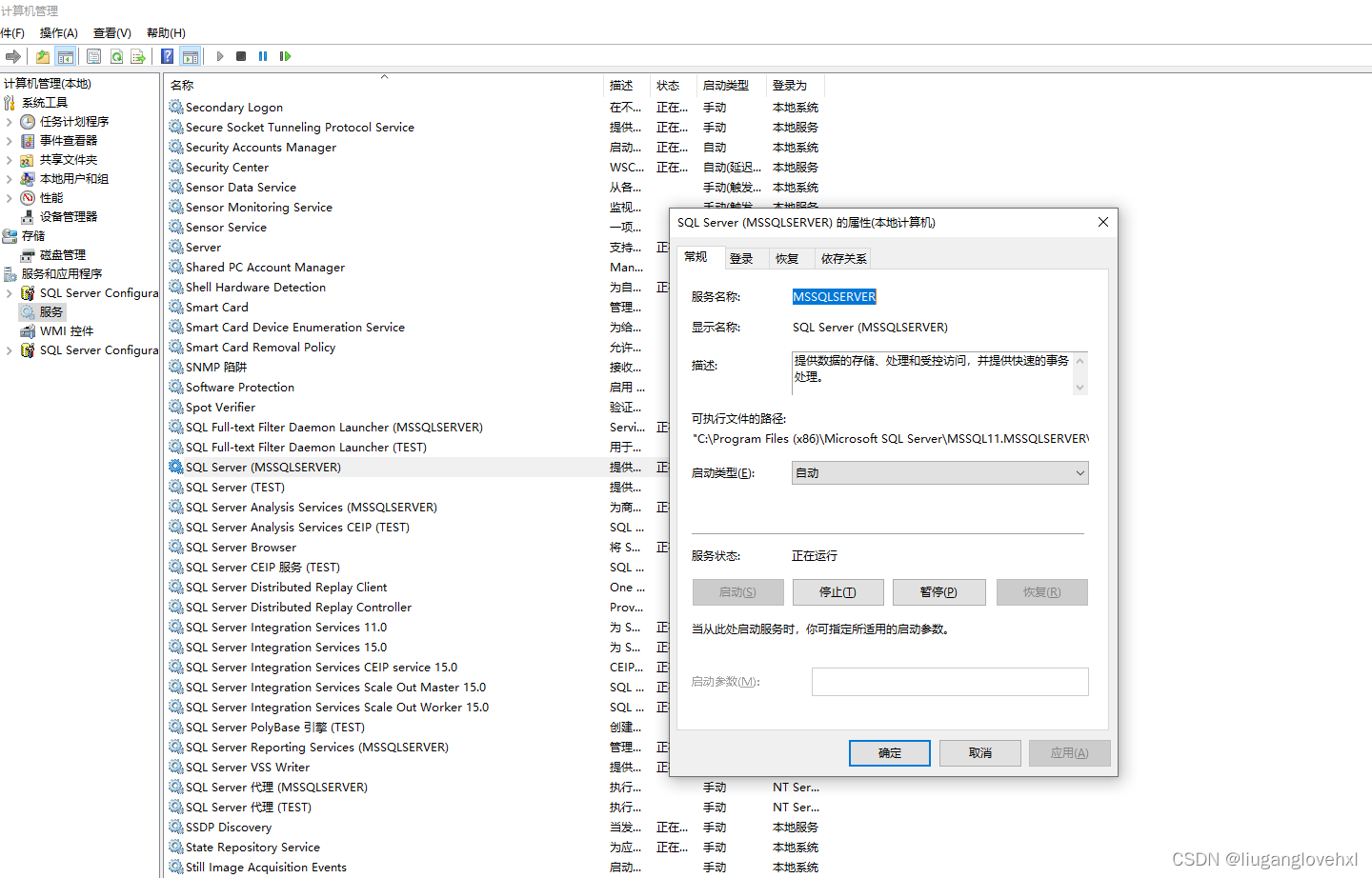Click the pause service toolbar icon
The image size is (1372, 878).
(x=263, y=56)
